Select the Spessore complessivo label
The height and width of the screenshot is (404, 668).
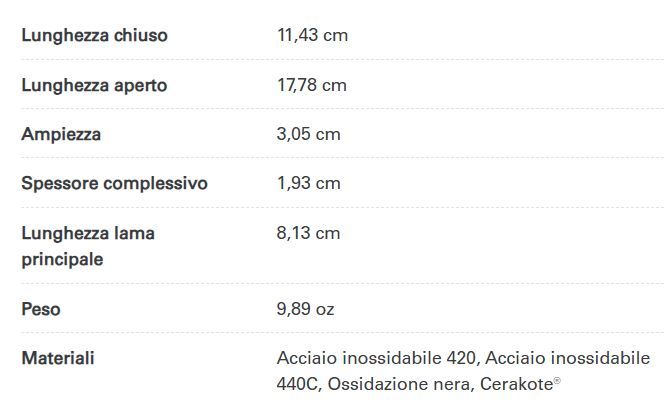(114, 184)
